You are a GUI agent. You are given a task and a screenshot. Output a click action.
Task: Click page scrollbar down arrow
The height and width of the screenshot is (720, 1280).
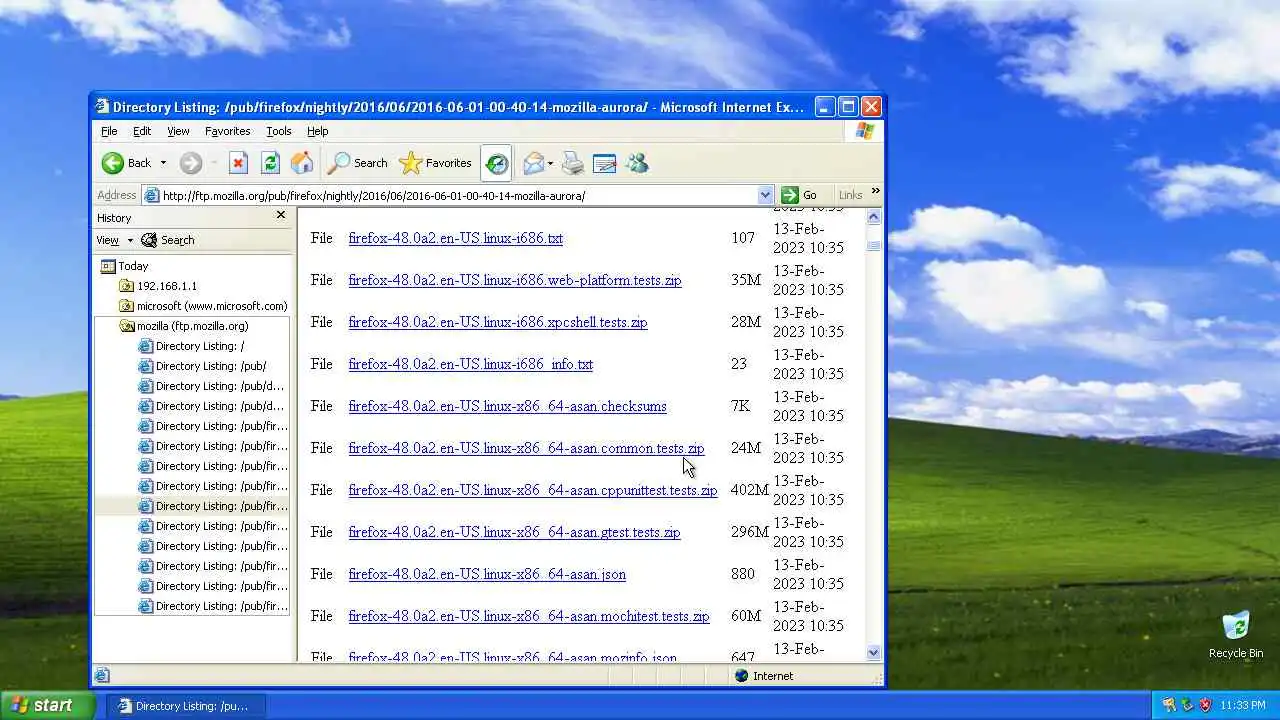pyautogui.click(x=874, y=653)
